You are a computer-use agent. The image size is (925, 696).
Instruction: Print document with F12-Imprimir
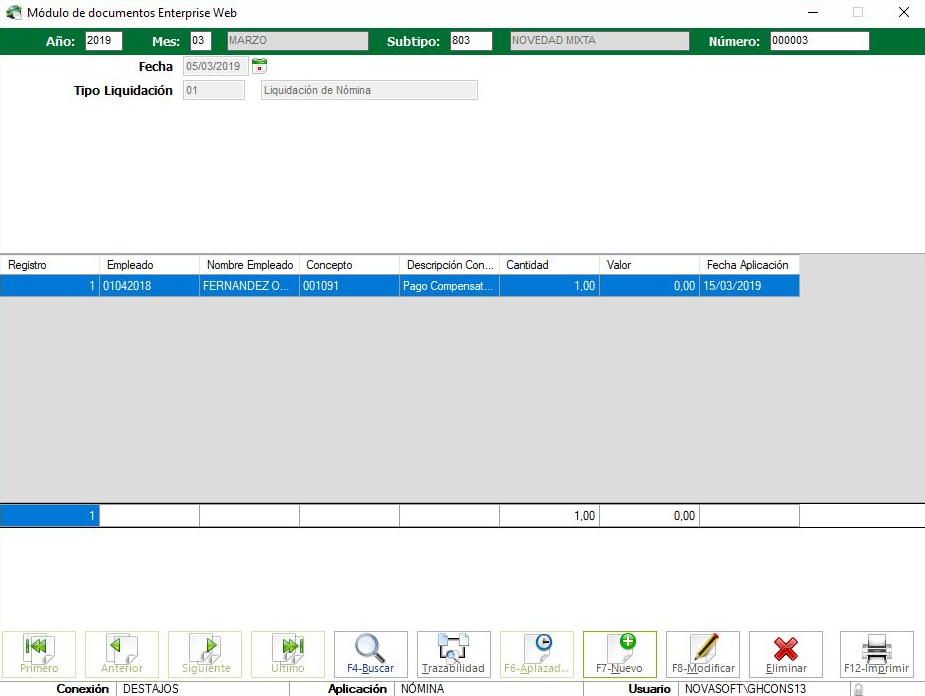click(876, 654)
